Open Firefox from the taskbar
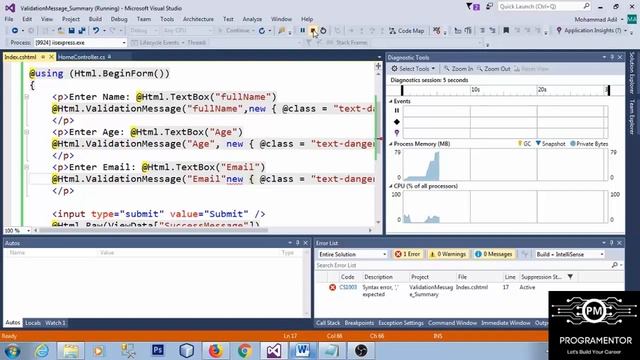640x360 pixels. click(x=216, y=351)
